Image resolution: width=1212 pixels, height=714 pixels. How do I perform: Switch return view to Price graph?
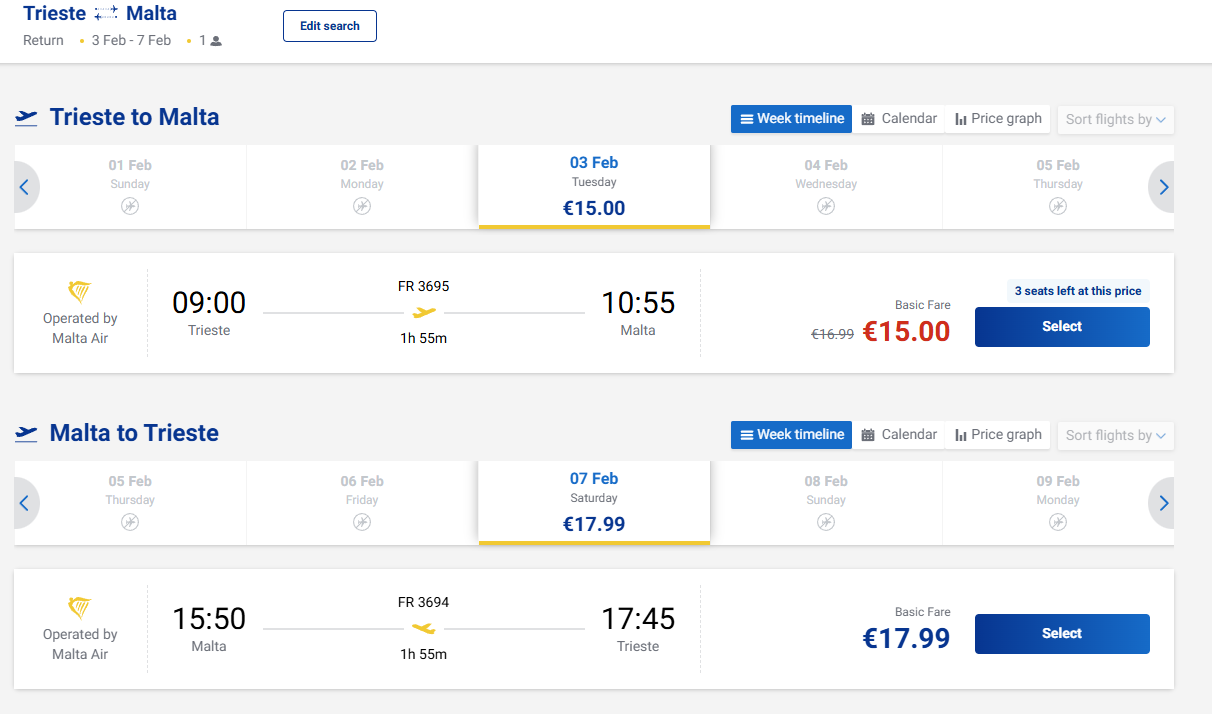coord(997,435)
